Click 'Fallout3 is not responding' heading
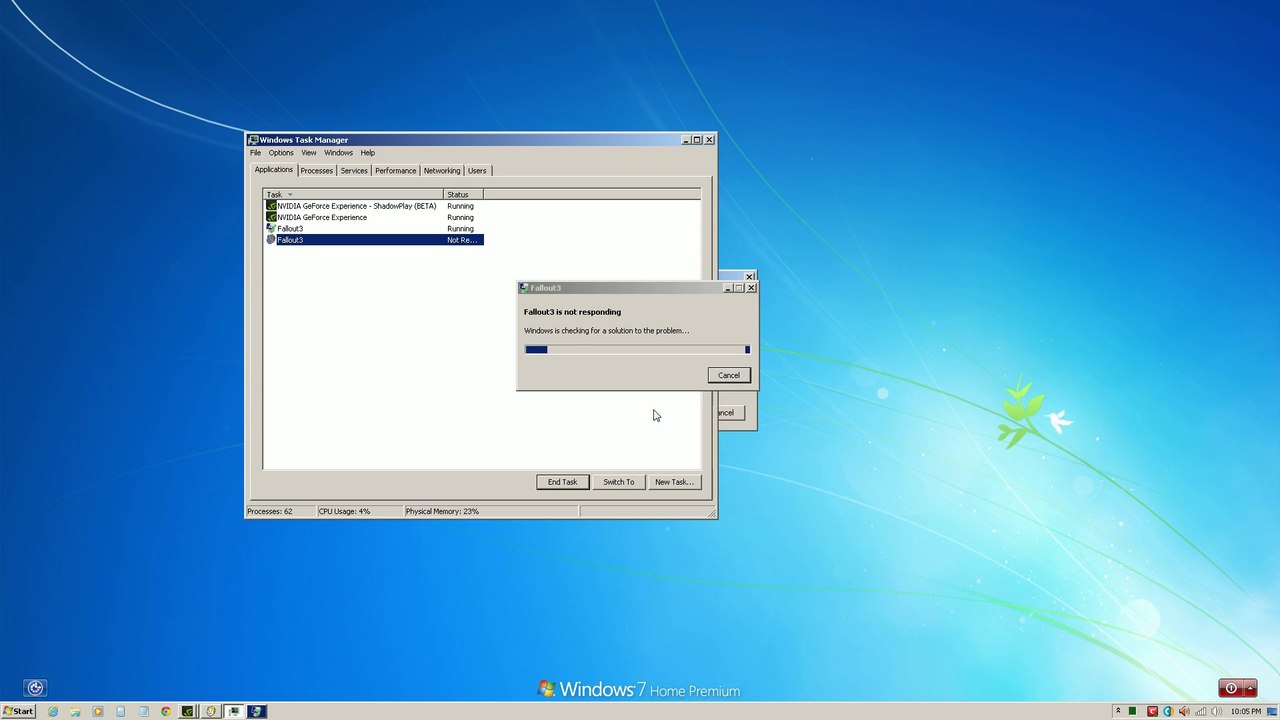The width and height of the screenshot is (1280, 720). tap(572, 312)
